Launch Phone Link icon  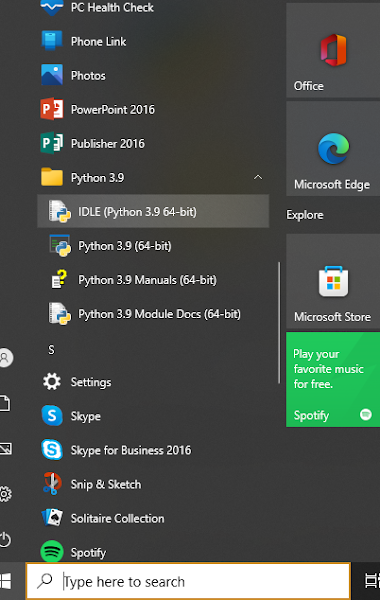coord(52,41)
